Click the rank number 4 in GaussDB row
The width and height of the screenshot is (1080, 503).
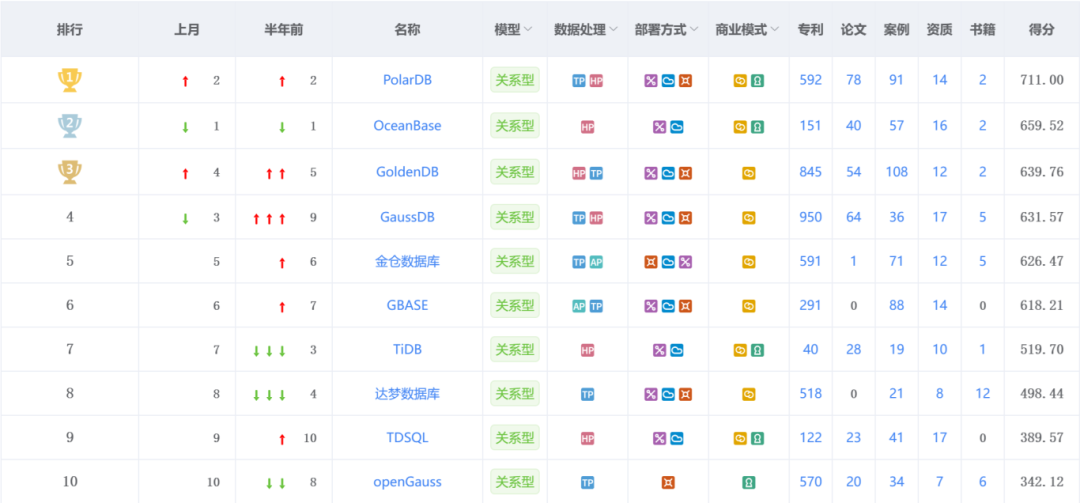coord(70,217)
